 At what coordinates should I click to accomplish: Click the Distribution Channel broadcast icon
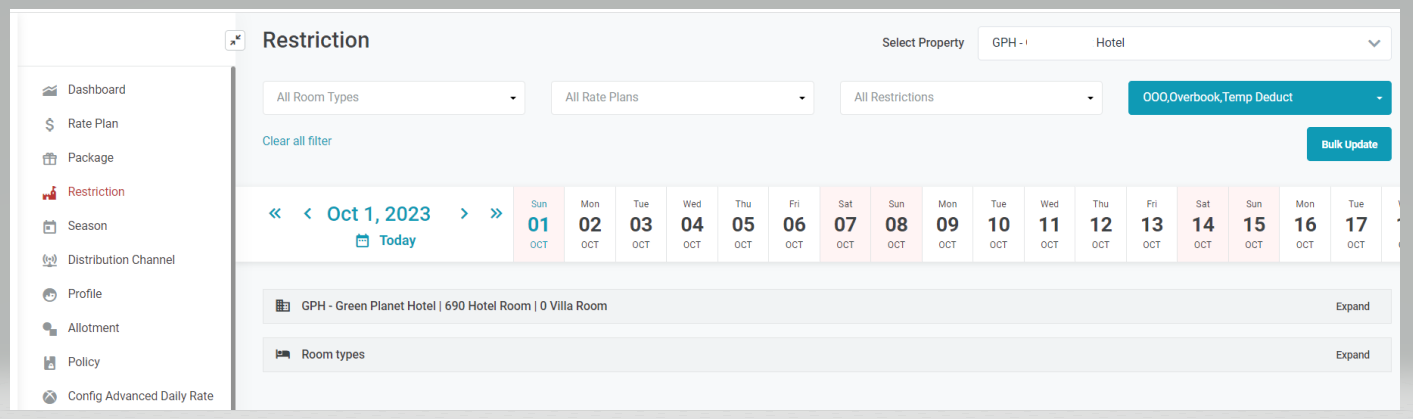(49, 260)
